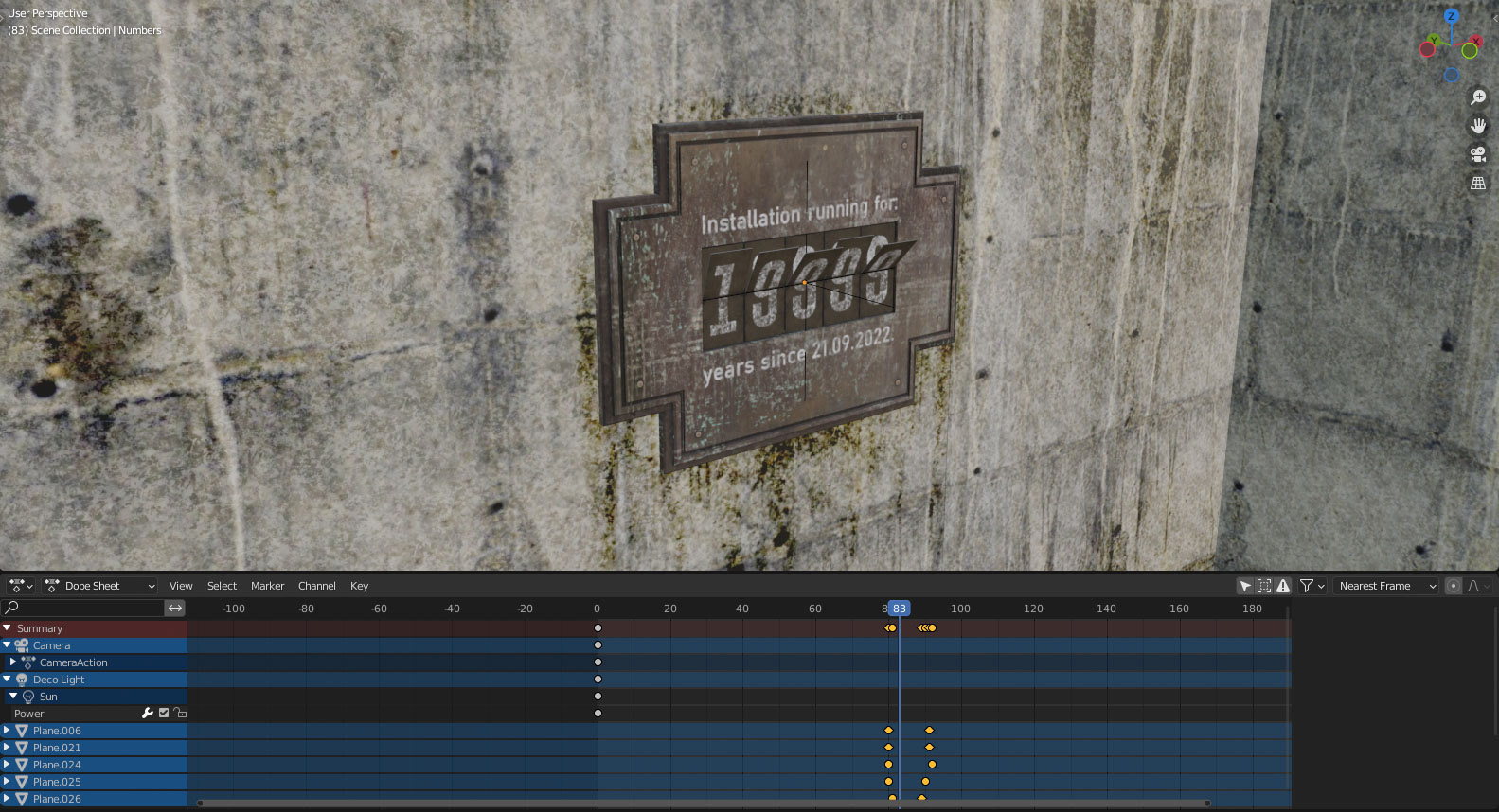Click the channel search field

83,608
